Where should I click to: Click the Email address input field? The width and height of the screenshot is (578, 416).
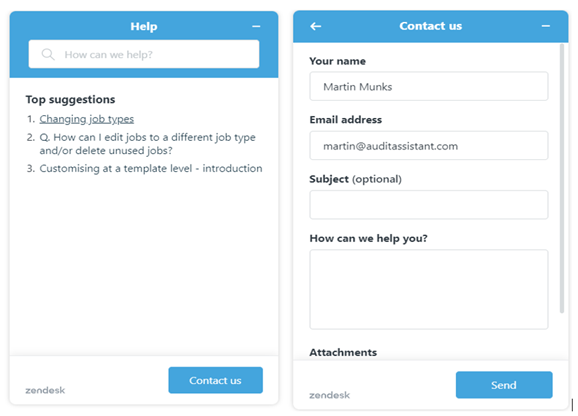(x=429, y=146)
